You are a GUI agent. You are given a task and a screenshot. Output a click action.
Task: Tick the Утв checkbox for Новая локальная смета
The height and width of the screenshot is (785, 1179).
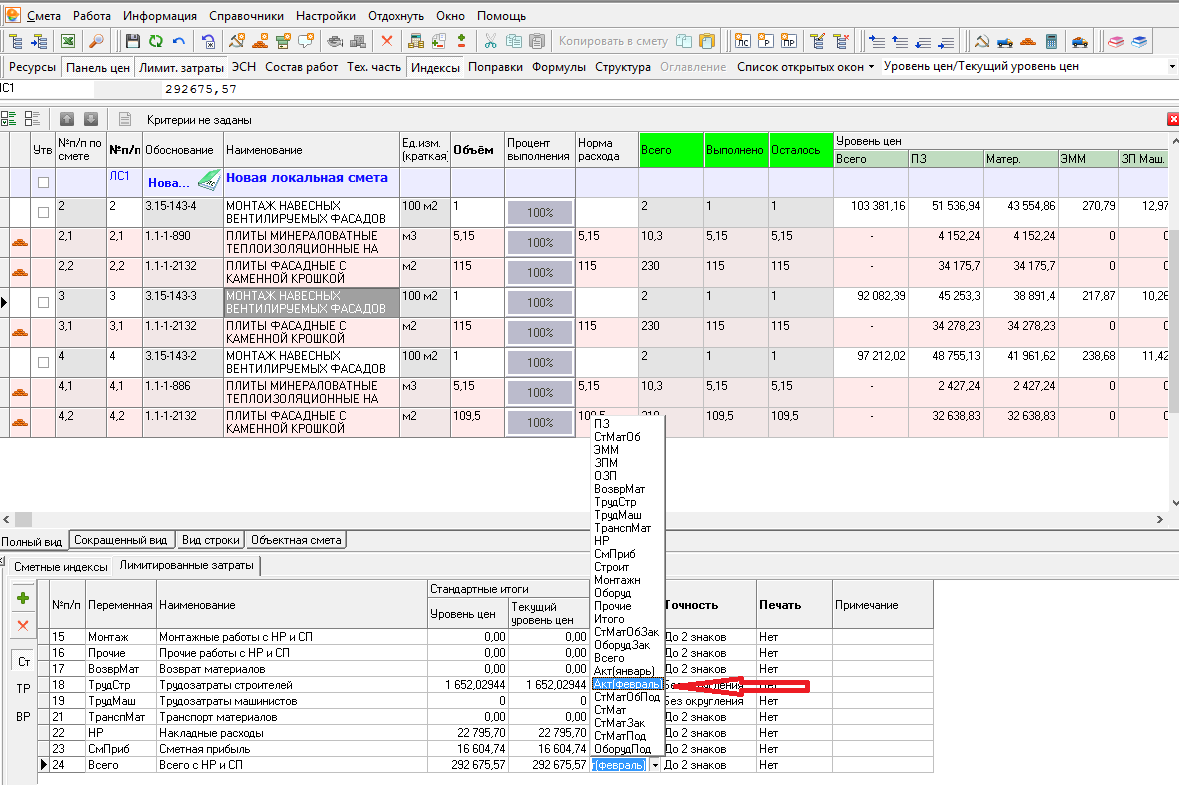[x=43, y=182]
